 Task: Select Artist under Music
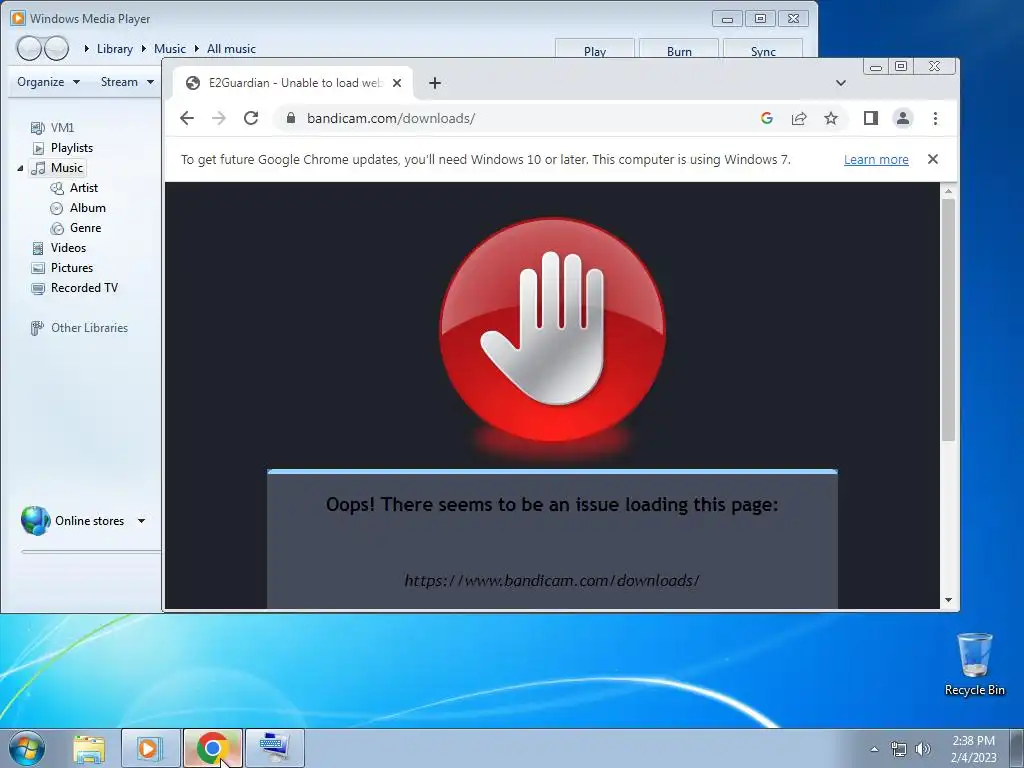click(x=74, y=188)
